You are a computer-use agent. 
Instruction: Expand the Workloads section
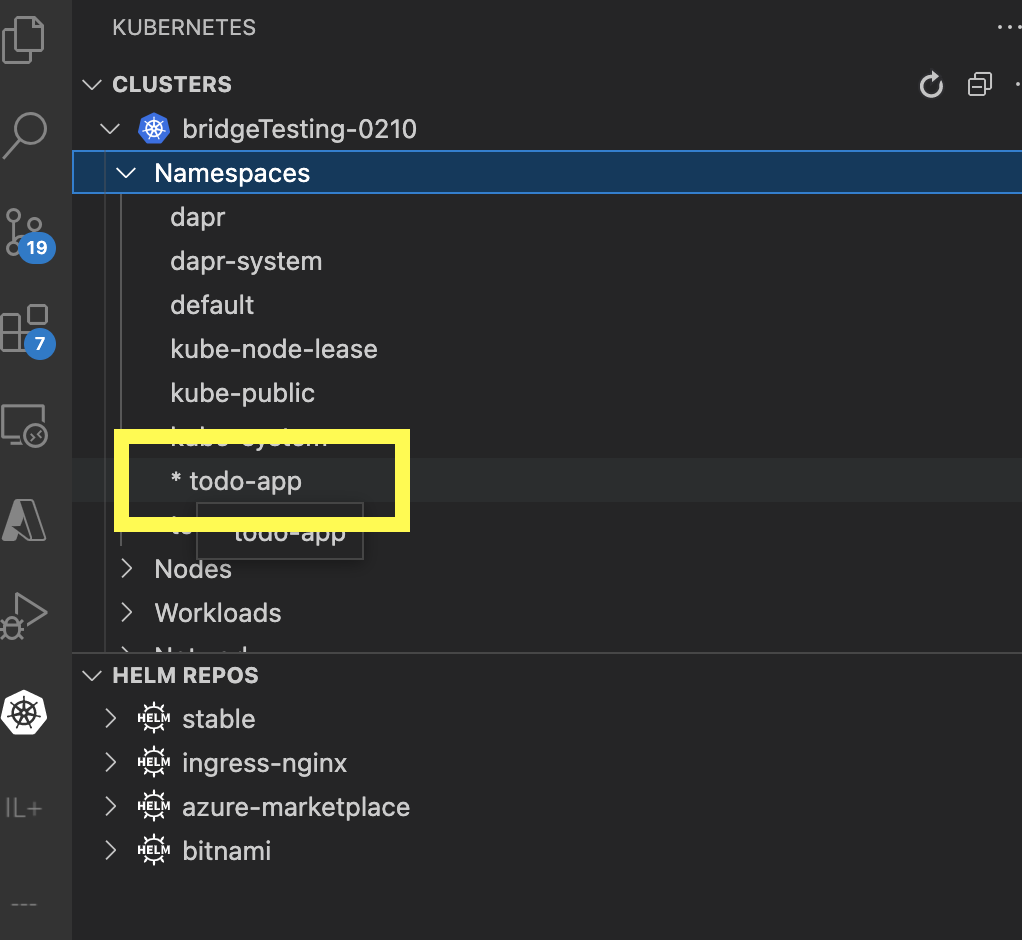pos(126,613)
